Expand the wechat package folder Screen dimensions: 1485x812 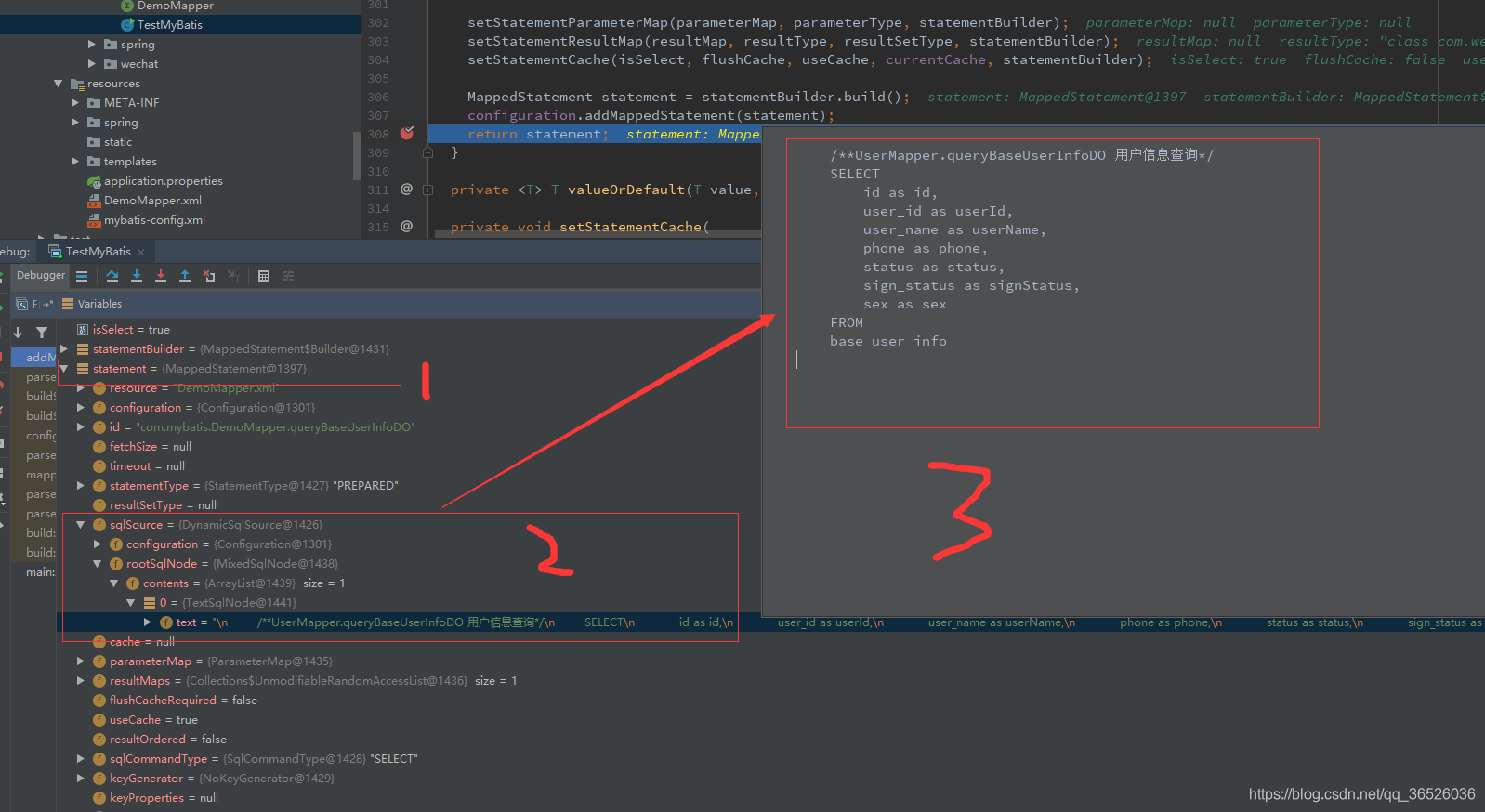click(x=92, y=63)
